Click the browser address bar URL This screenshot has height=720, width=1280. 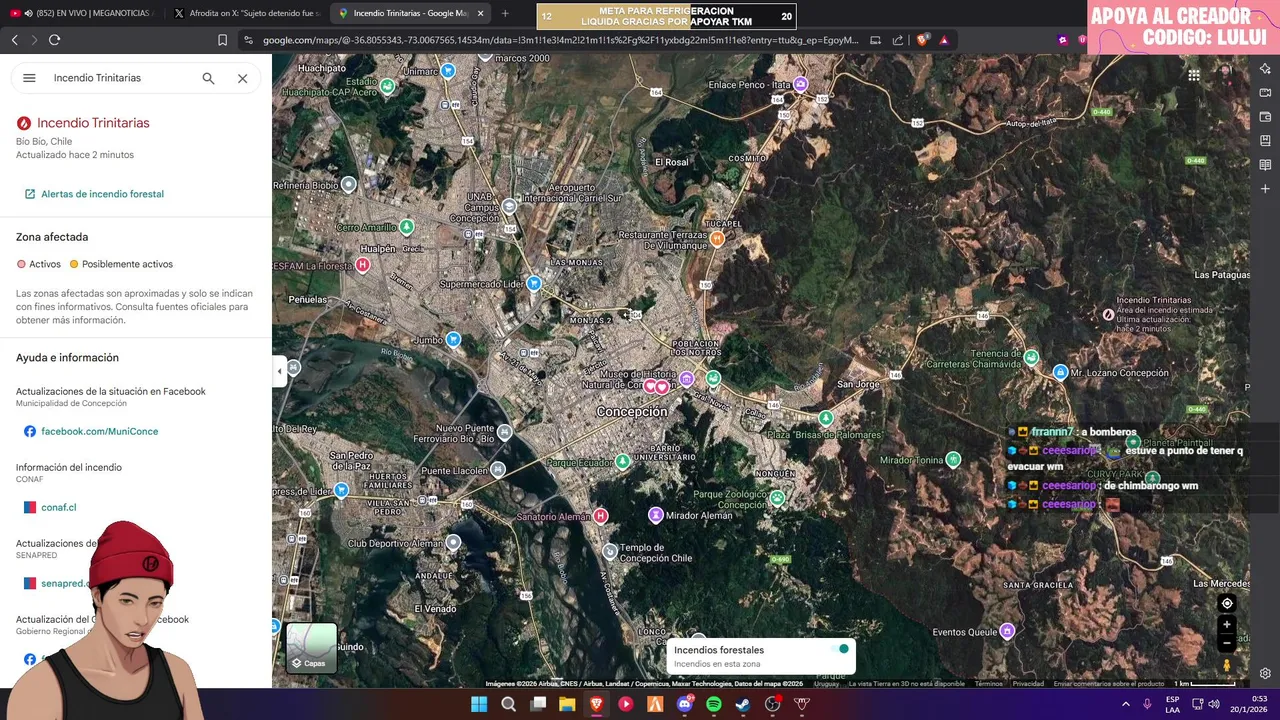(560, 40)
